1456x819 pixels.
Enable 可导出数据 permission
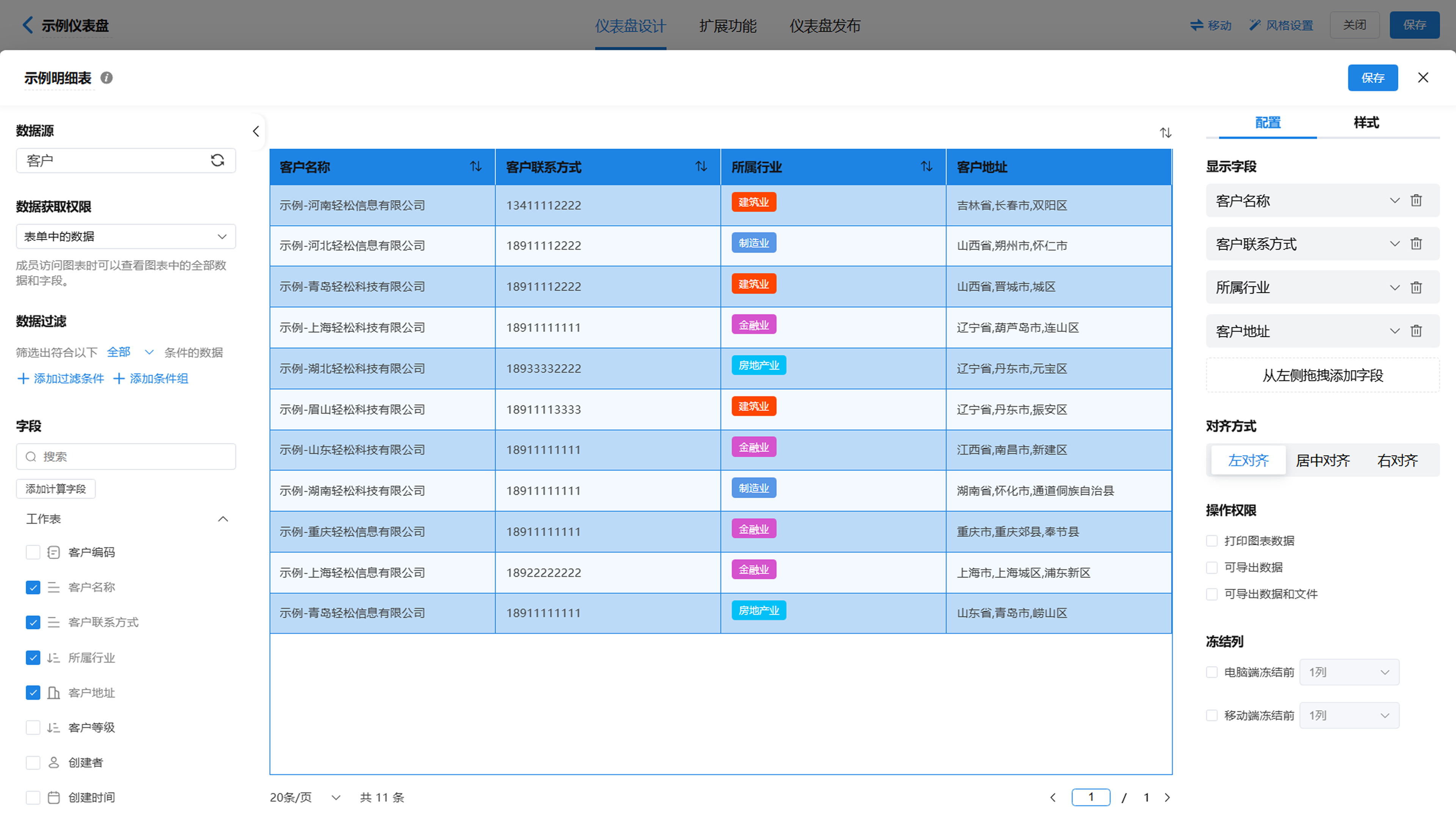tap(1212, 568)
